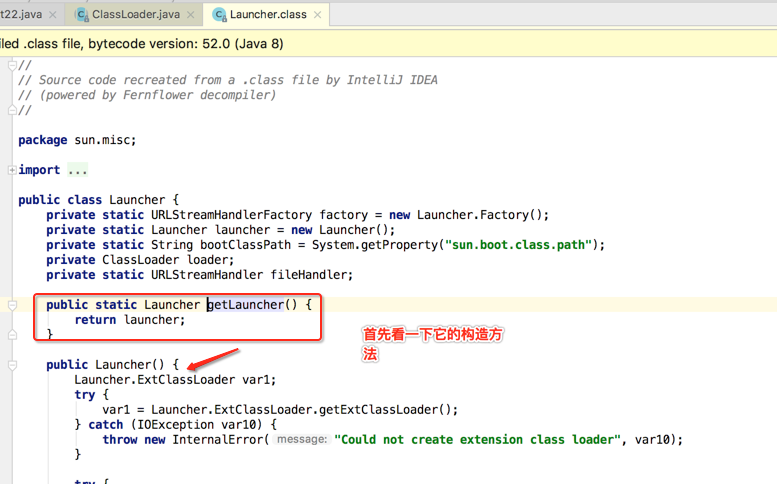Close the ClassLoader.java tab
The height and width of the screenshot is (484, 777).
pos(190,15)
